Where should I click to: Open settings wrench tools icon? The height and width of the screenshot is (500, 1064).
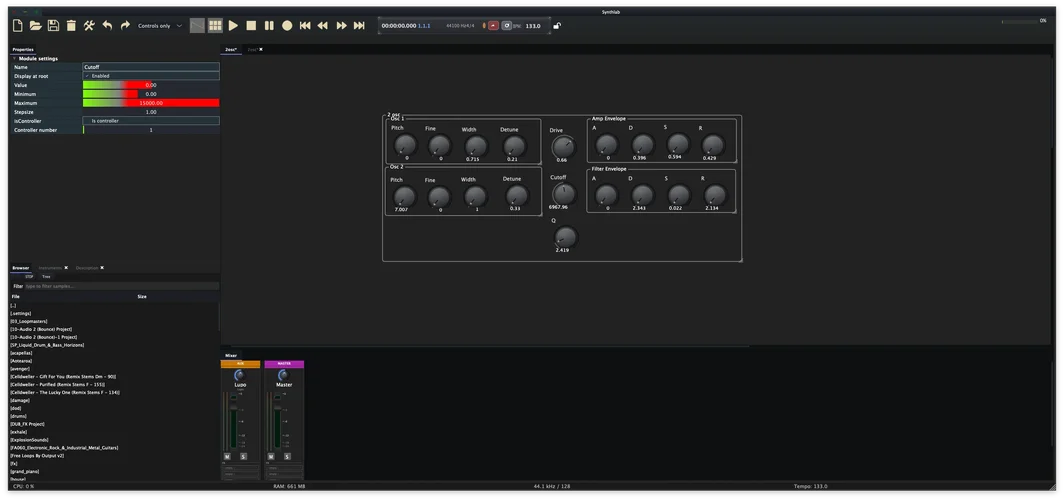89,26
